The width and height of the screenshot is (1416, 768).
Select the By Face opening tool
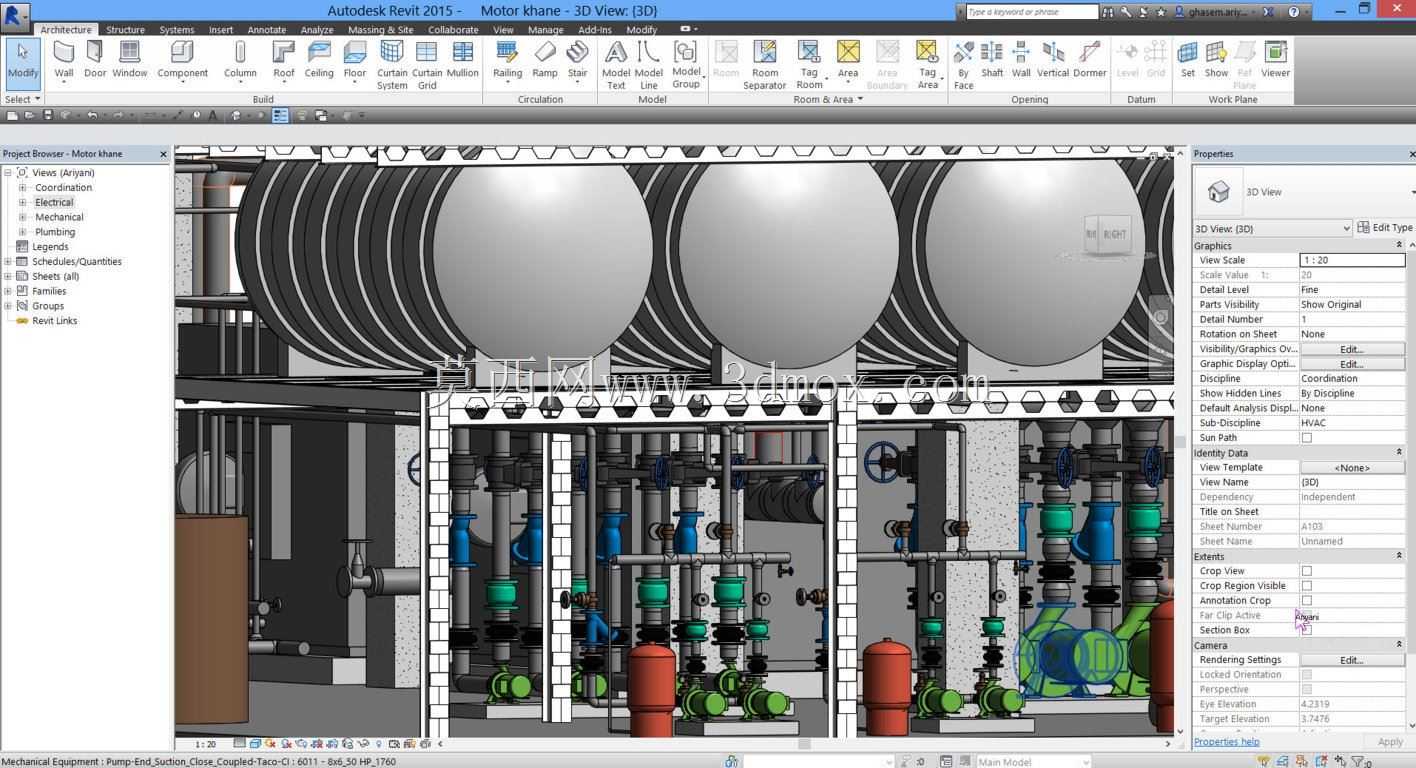963,65
